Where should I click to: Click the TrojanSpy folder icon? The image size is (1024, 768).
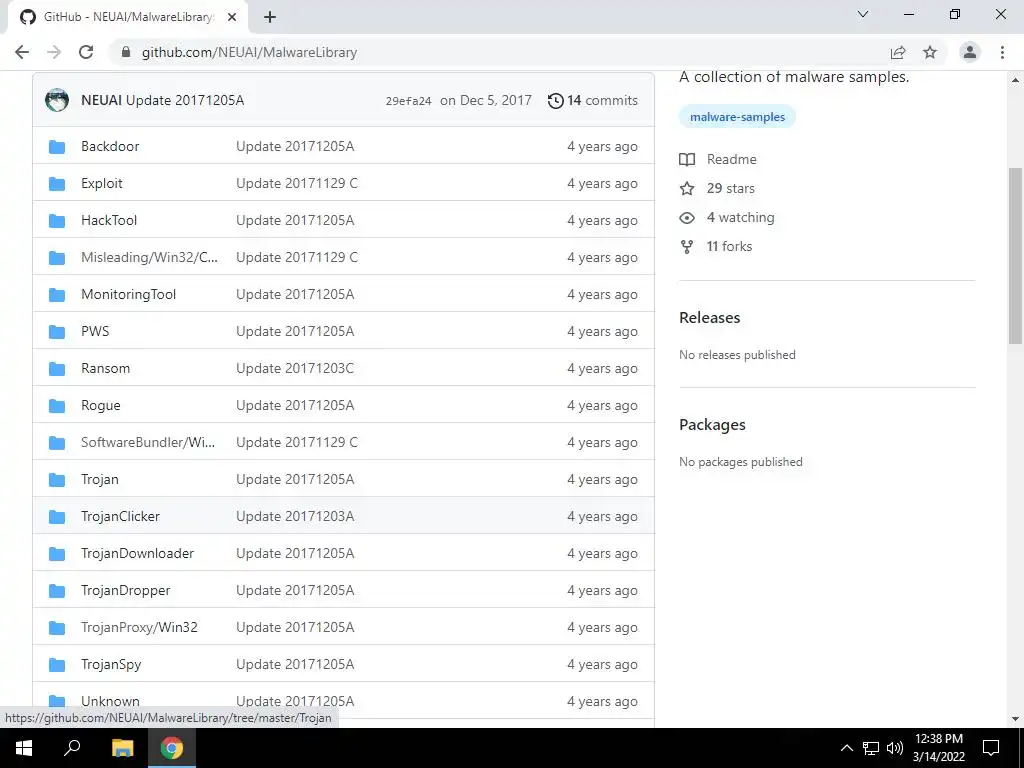(57, 665)
